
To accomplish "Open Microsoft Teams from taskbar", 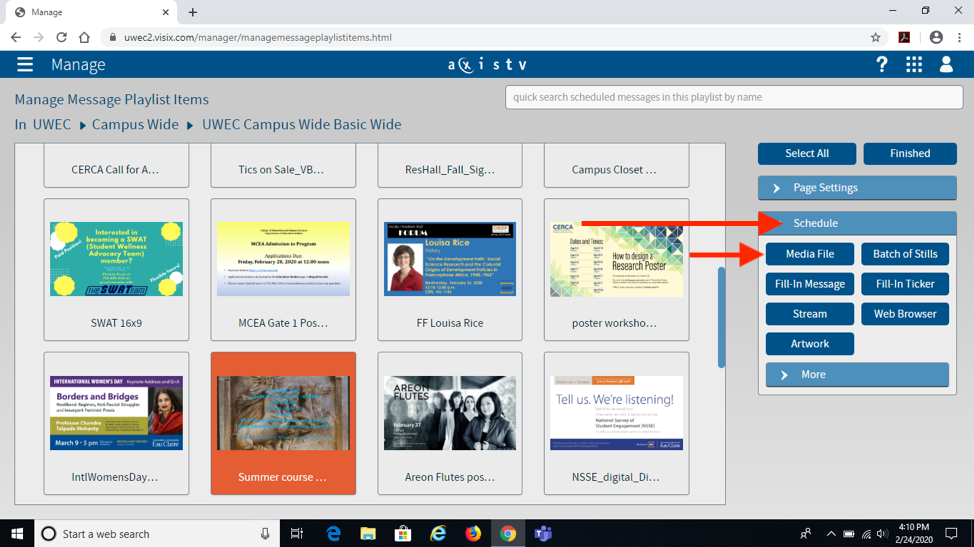I will click(x=543, y=533).
